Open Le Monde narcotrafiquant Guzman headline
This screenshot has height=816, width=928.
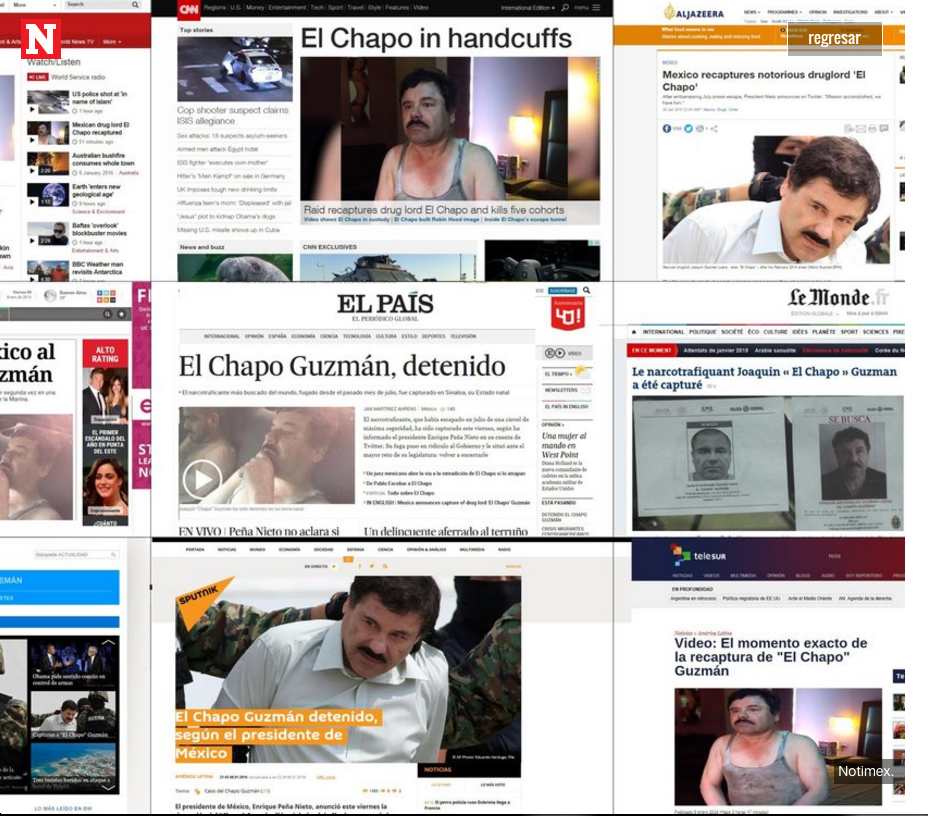764,378
